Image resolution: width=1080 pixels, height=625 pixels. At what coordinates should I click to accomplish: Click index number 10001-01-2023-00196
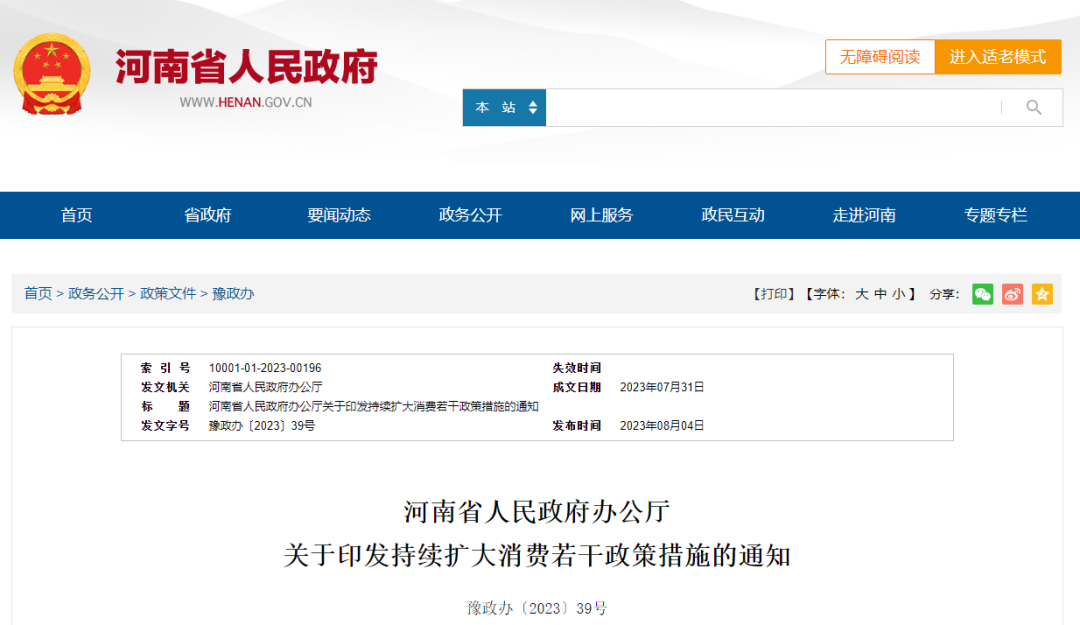pos(265,368)
